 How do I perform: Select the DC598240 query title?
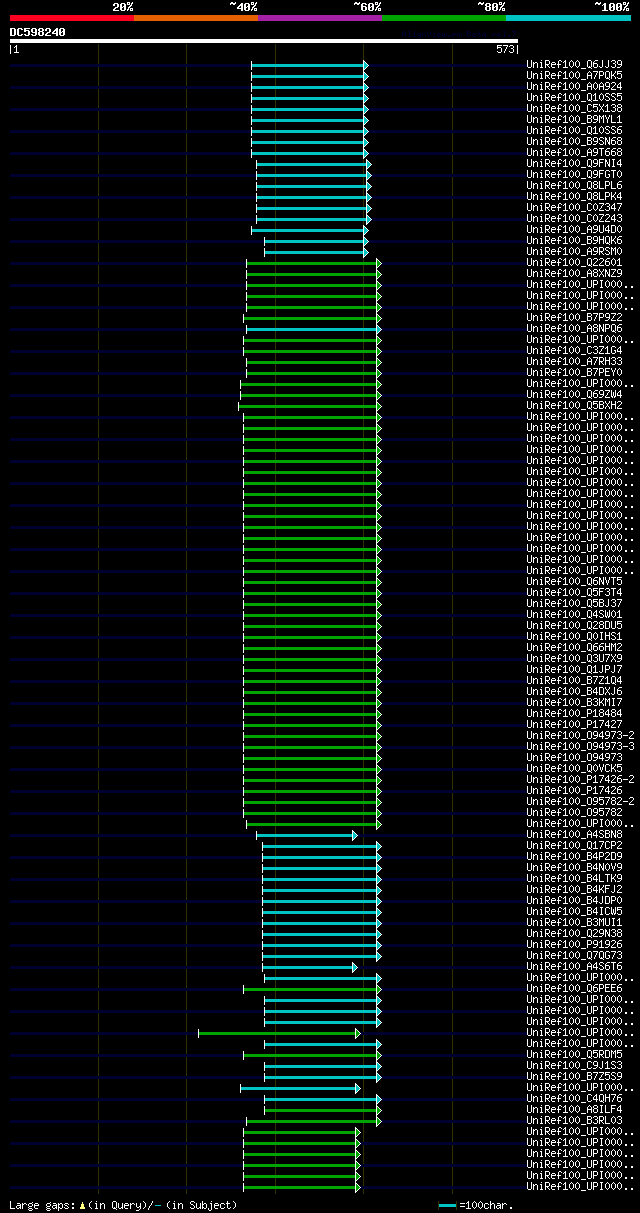click(38, 32)
